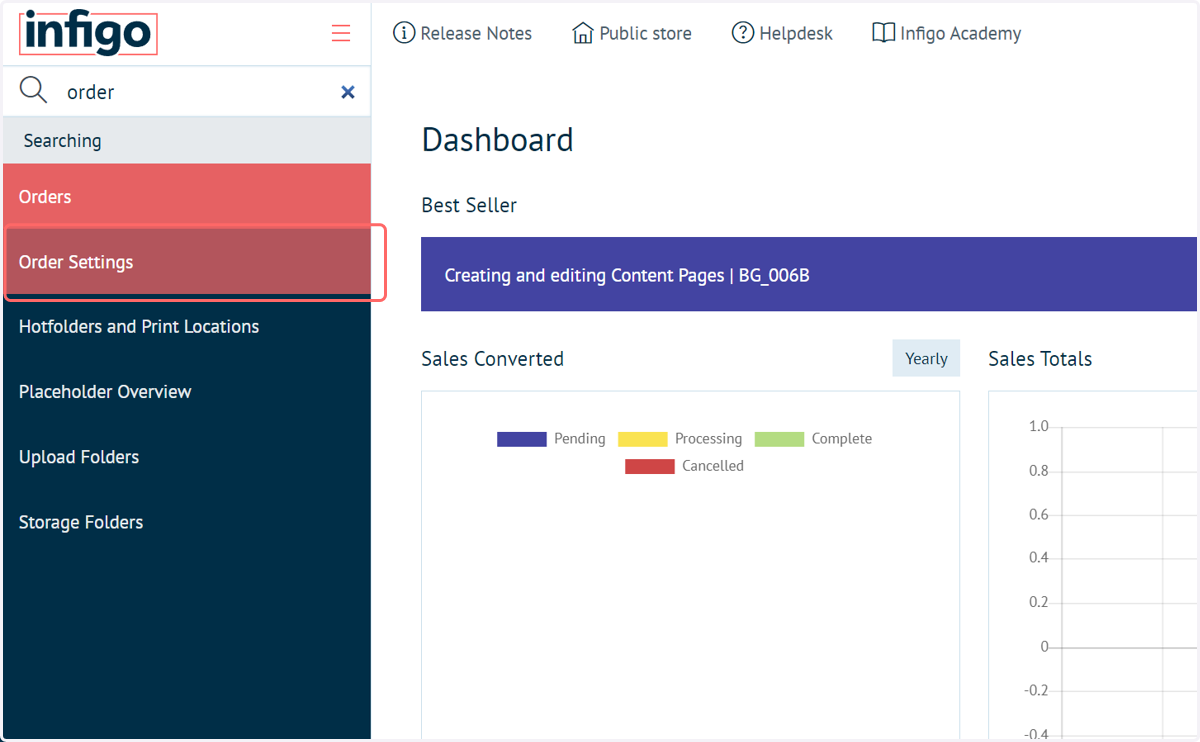Open Placeholder Overview
This screenshot has height=742, width=1200.
[x=187, y=392]
